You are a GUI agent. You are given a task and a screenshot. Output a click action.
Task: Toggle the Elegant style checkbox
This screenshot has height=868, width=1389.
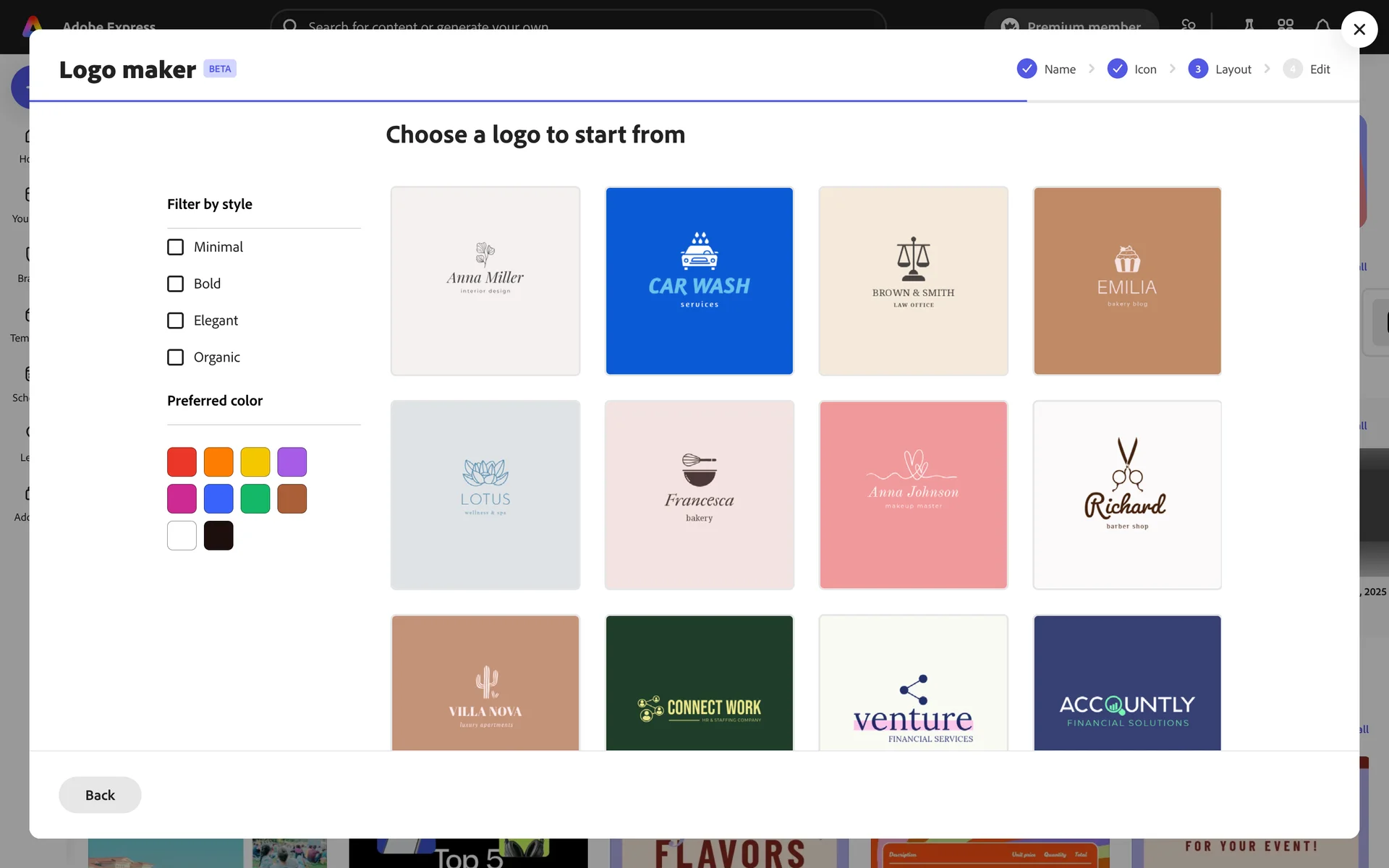[175, 320]
